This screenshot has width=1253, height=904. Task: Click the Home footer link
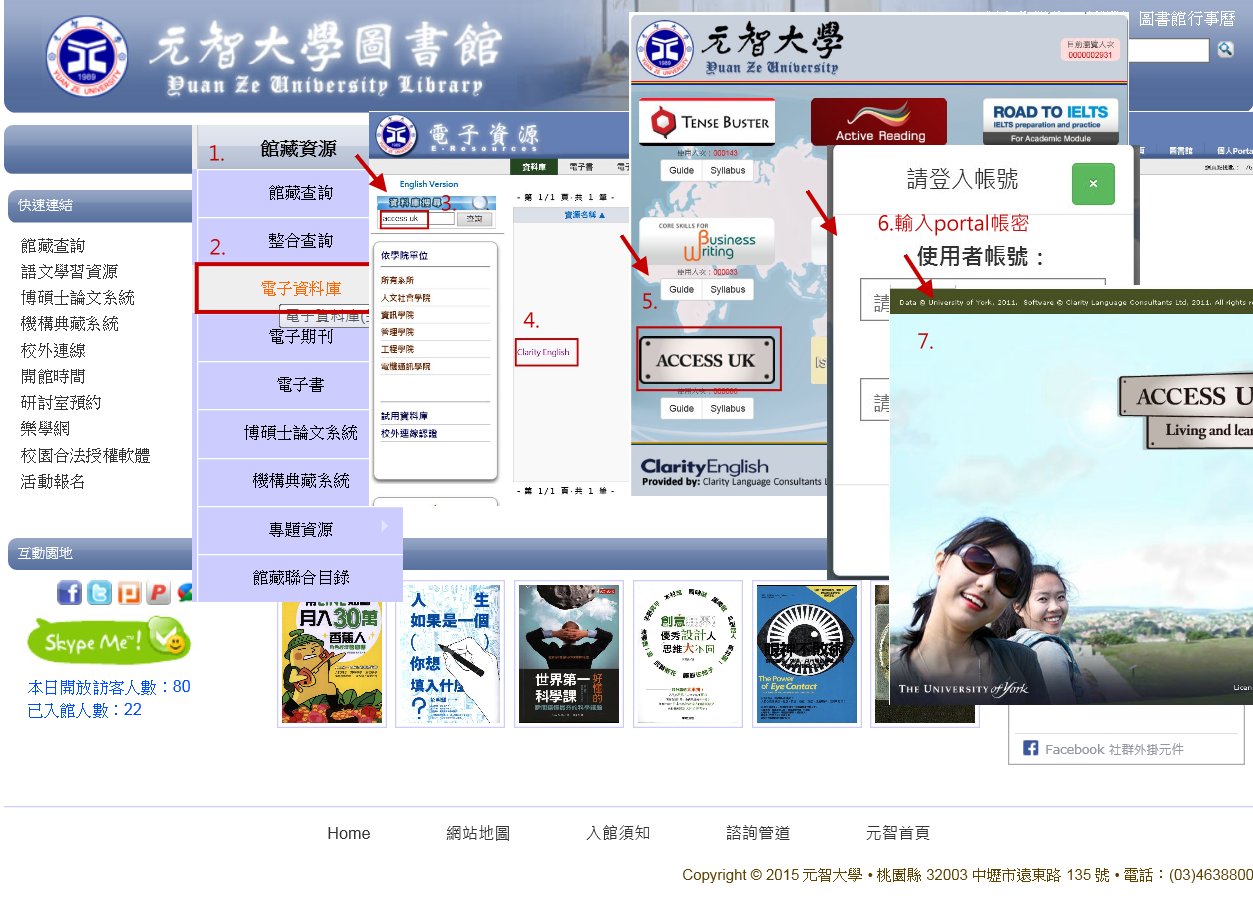pos(349,833)
